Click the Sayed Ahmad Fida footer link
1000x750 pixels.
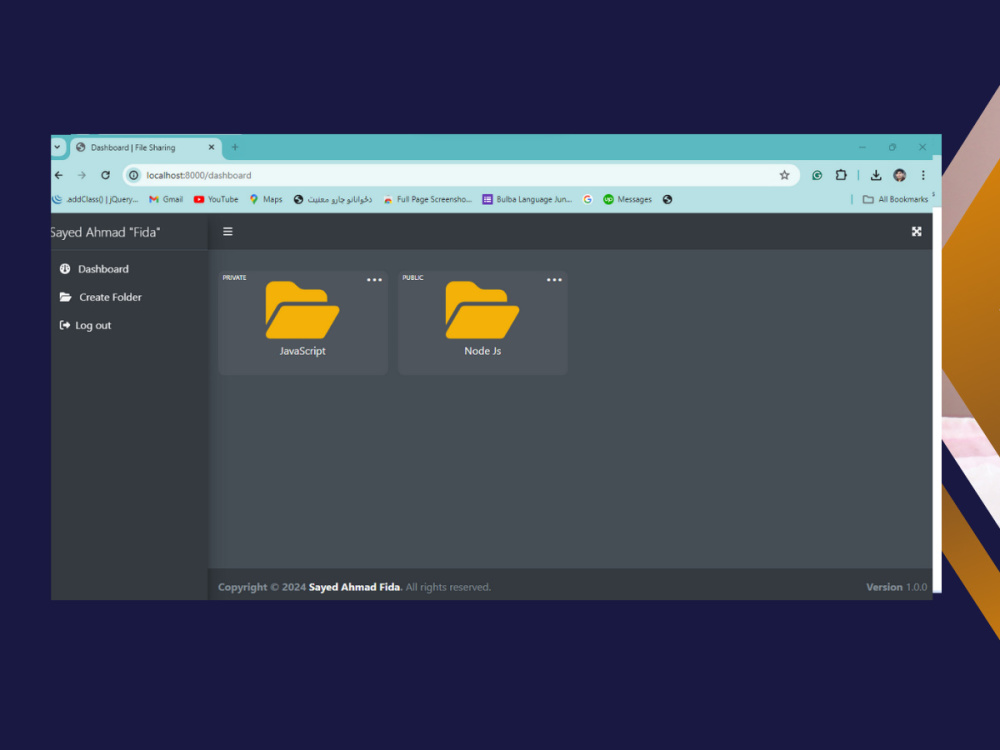tap(355, 587)
